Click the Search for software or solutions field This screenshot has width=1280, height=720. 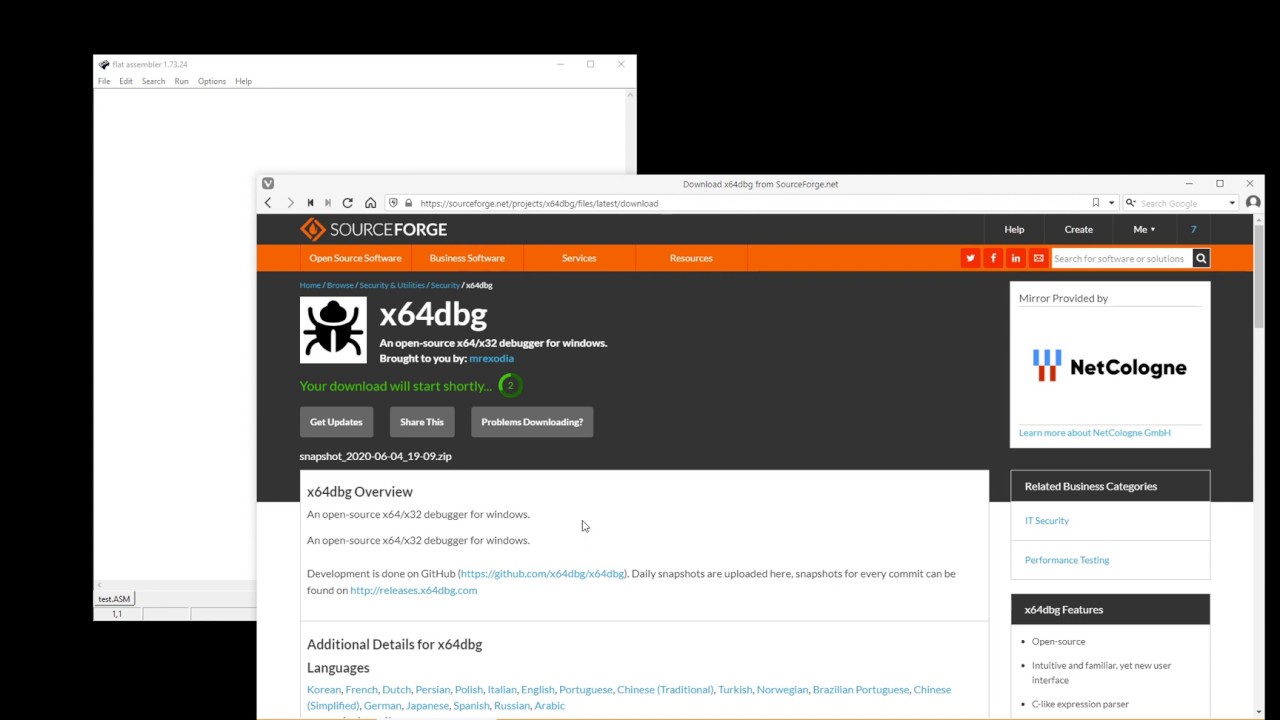(1121, 258)
